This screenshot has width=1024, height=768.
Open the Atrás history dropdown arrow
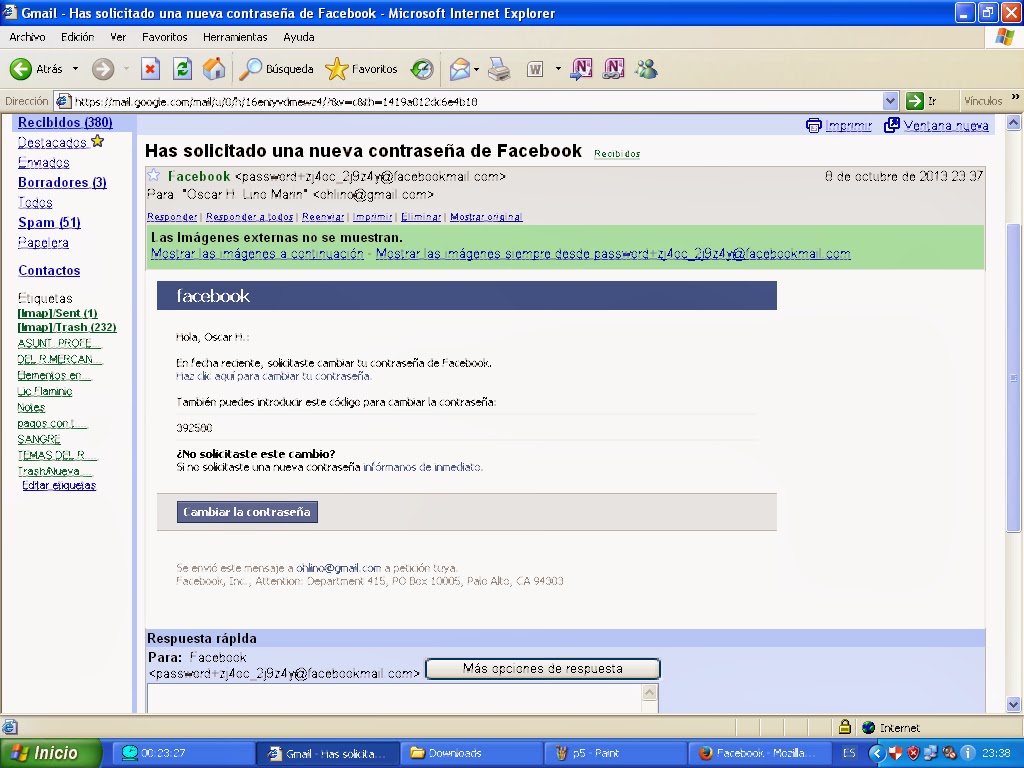click(75, 69)
